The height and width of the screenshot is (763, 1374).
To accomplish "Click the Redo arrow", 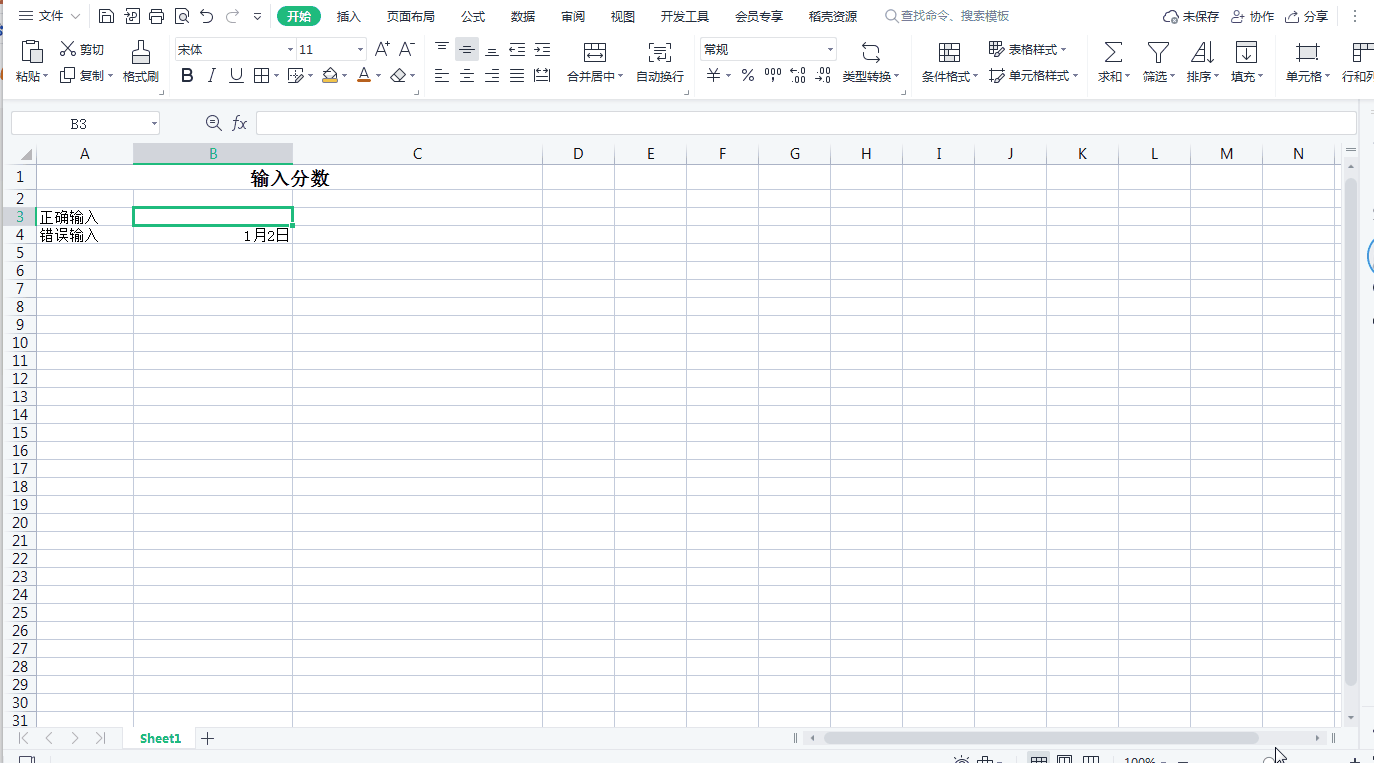I will tap(232, 16).
